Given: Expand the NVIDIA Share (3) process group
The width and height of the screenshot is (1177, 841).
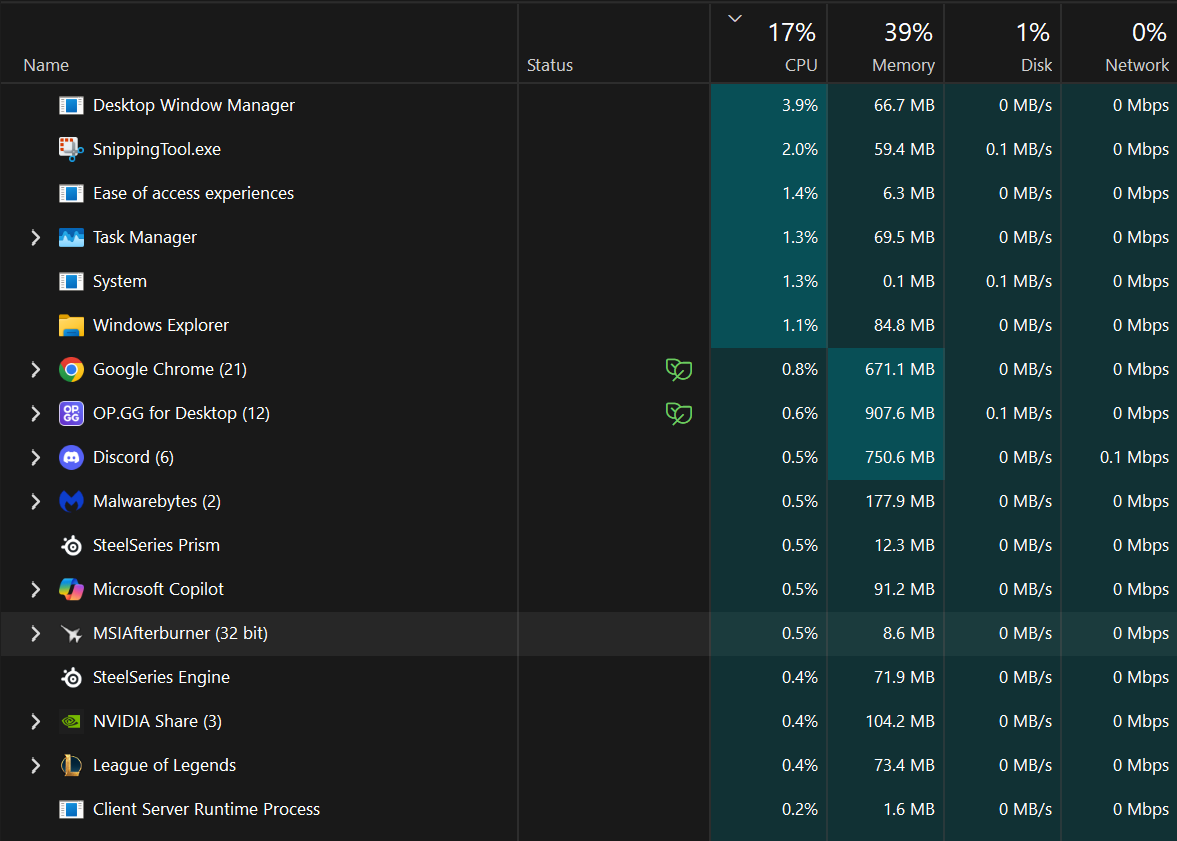Looking at the screenshot, I should click(35, 722).
